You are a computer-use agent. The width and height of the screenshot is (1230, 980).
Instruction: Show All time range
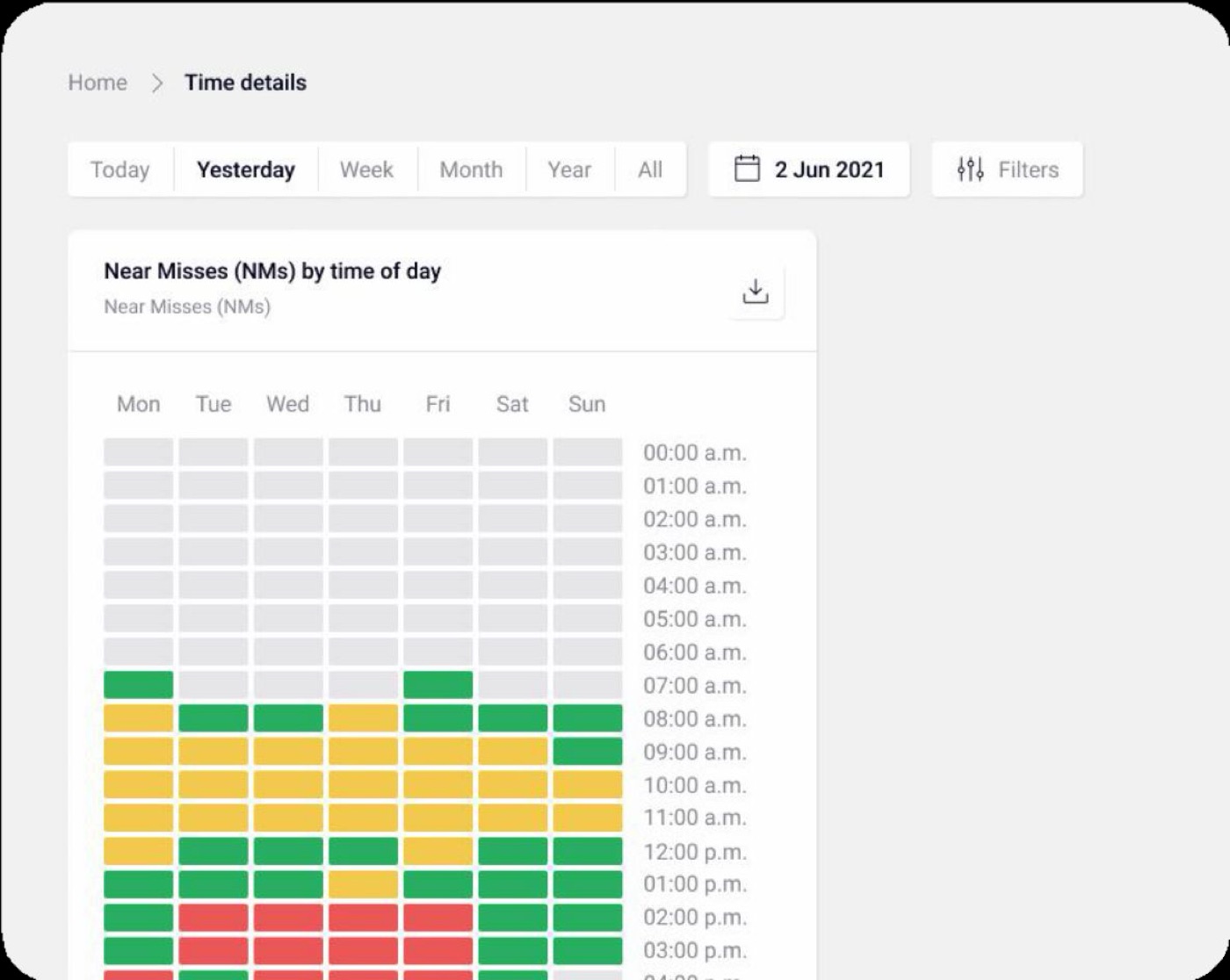pos(650,169)
